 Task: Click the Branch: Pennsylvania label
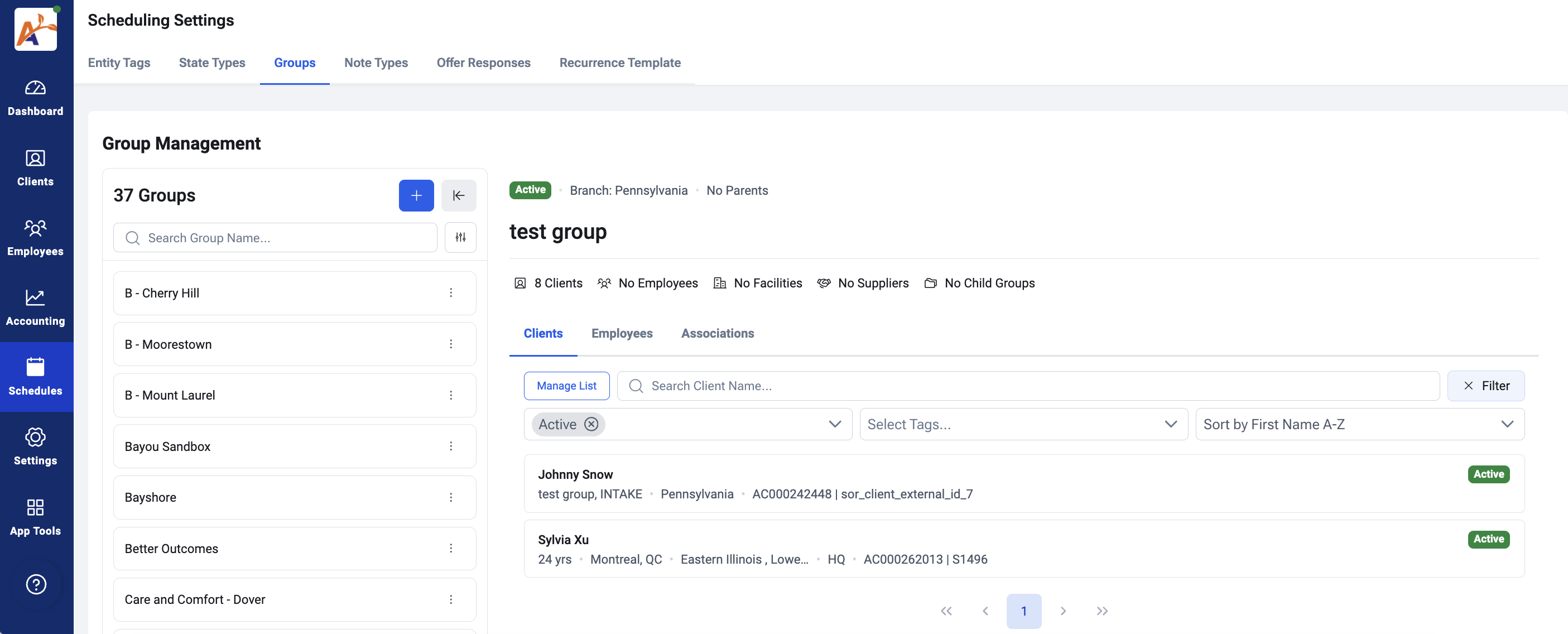[628, 191]
